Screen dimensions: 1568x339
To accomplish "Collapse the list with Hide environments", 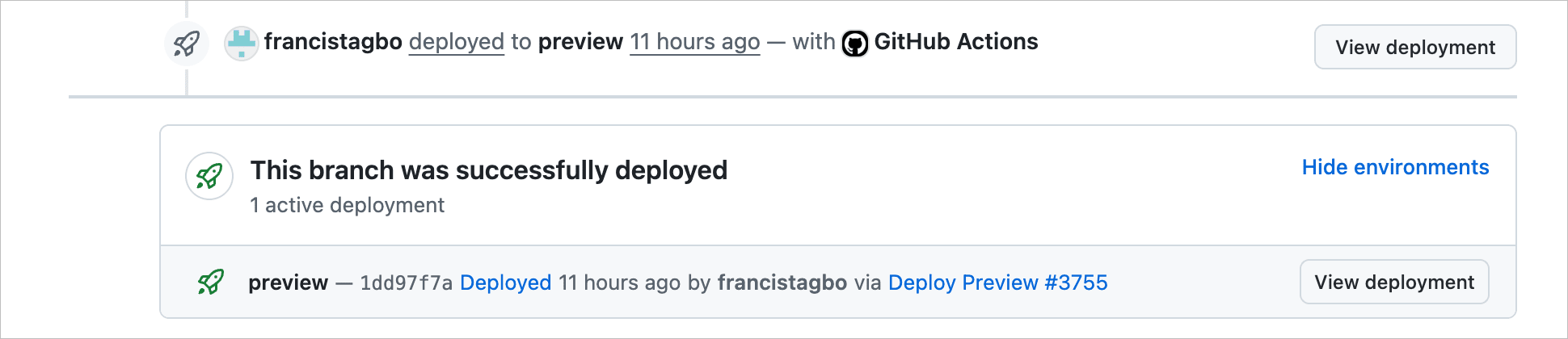I will [1395, 167].
